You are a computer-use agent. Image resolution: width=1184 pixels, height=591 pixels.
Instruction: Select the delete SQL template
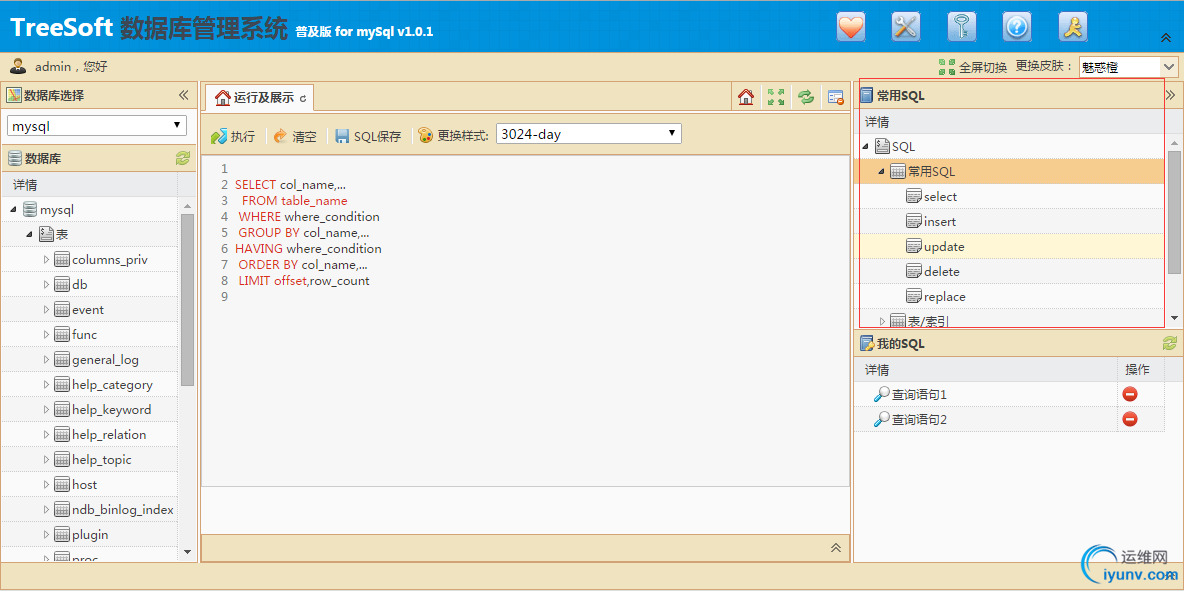(942, 271)
